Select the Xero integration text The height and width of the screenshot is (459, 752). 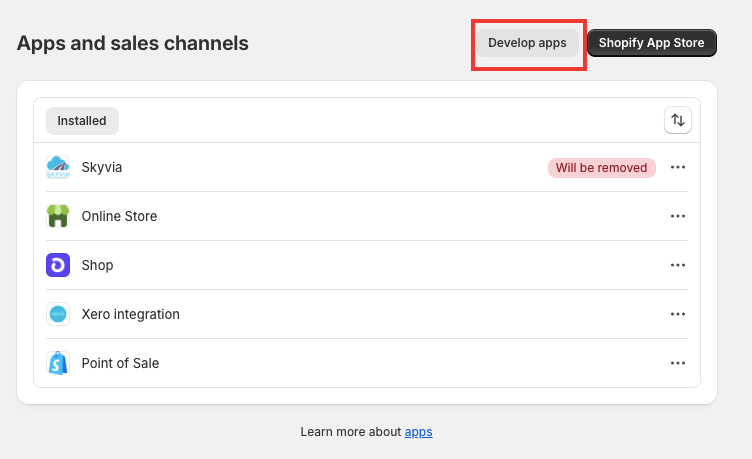[x=130, y=314]
